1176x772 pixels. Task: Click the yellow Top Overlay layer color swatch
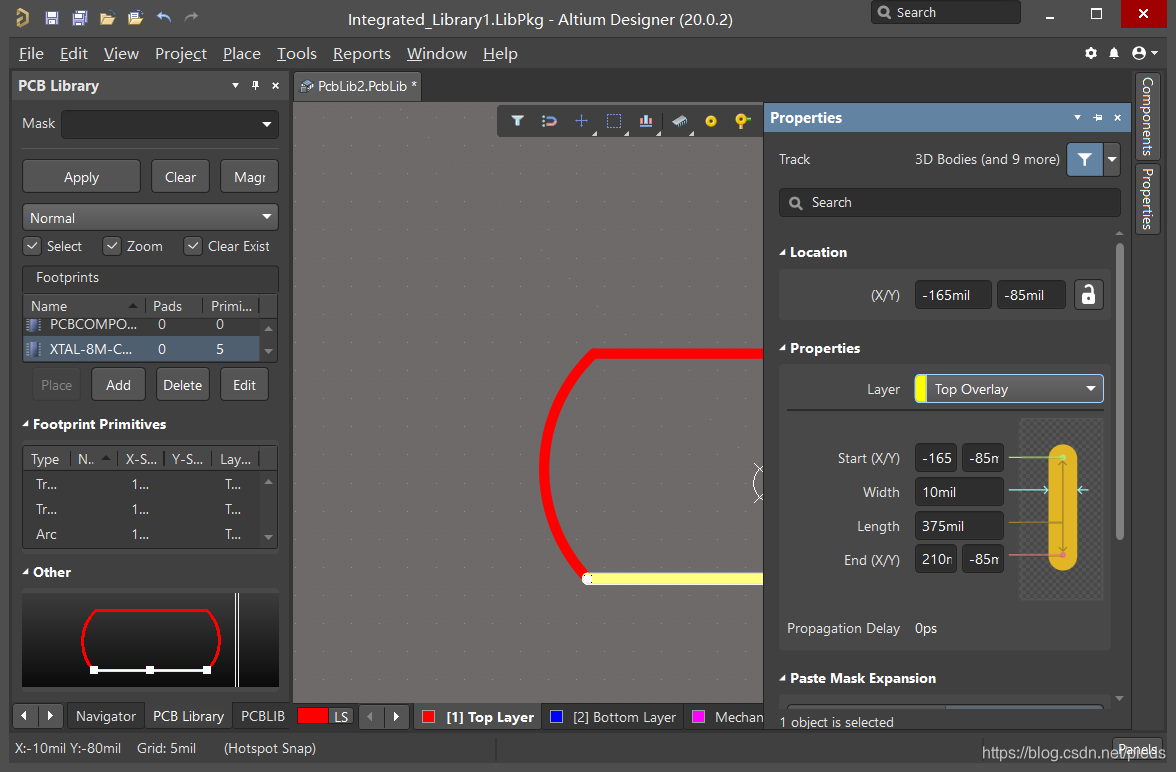(921, 389)
